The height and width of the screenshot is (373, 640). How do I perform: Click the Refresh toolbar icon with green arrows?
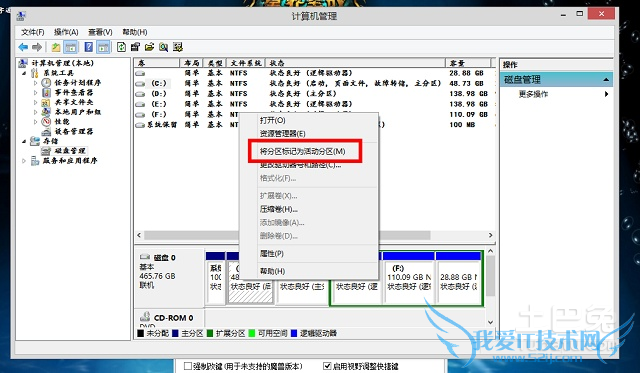pos(121,47)
